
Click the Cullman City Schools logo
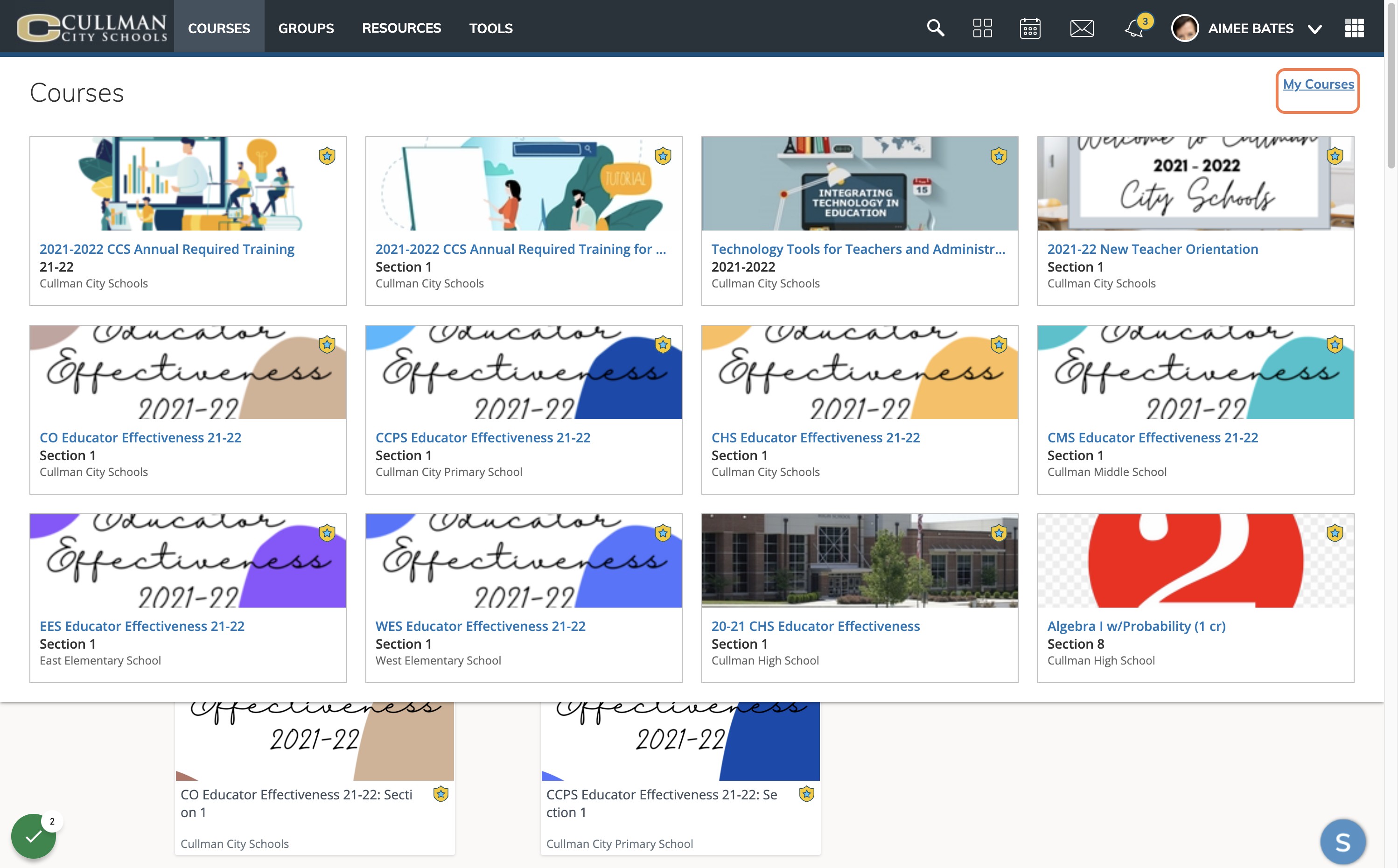click(92, 27)
